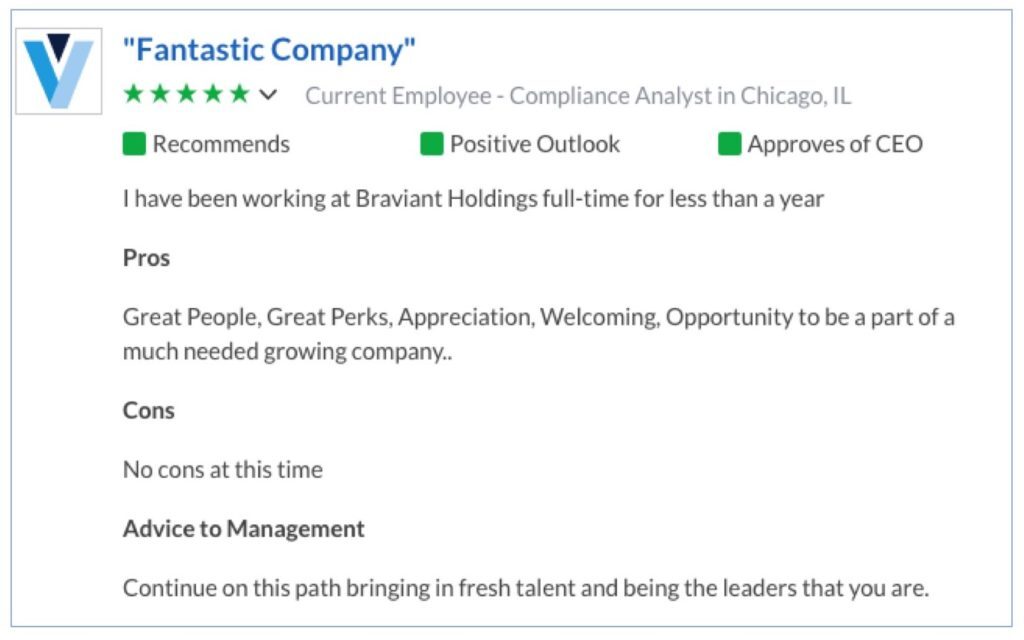Viewport: 1024px width, 640px height.
Task: Click the third green rating star
Action: coord(186,94)
